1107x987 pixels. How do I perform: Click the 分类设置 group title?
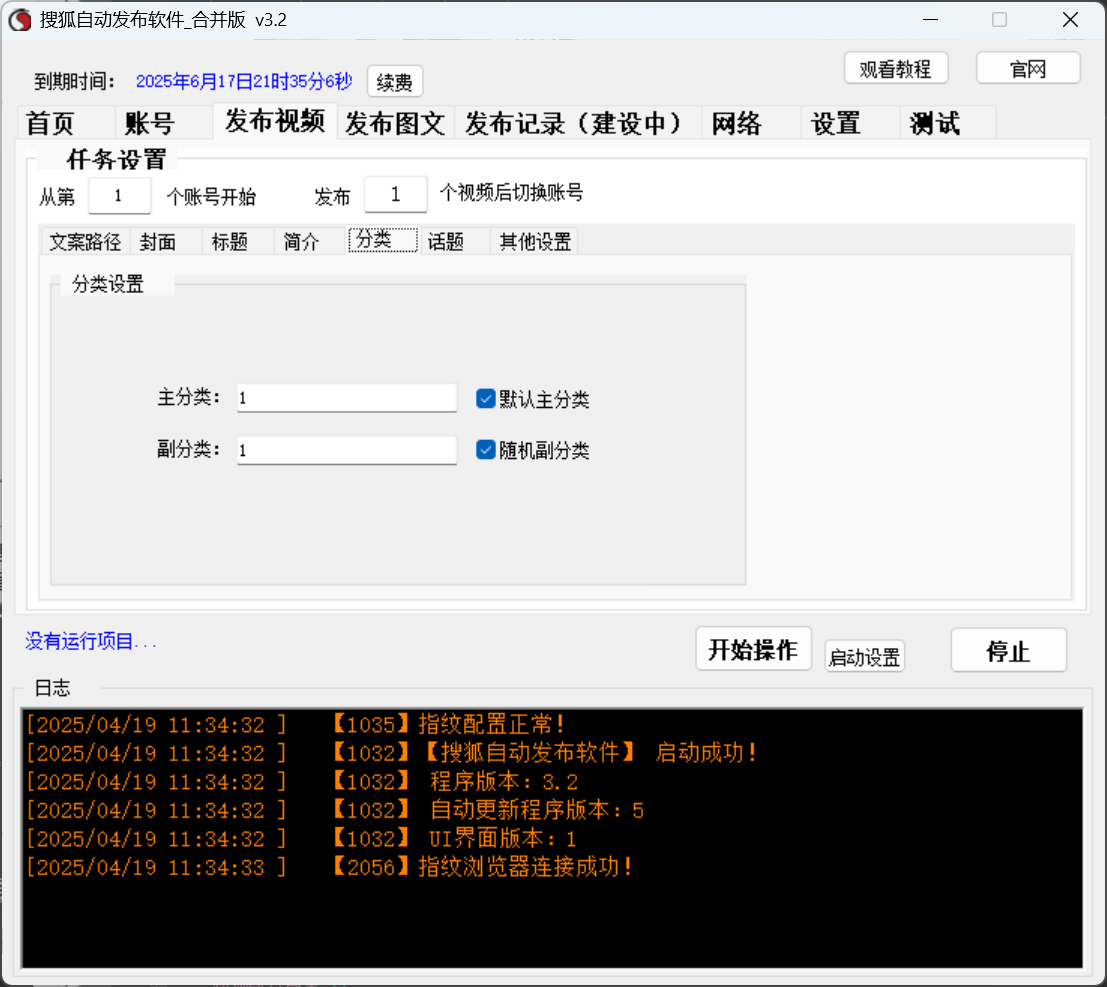click(108, 284)
